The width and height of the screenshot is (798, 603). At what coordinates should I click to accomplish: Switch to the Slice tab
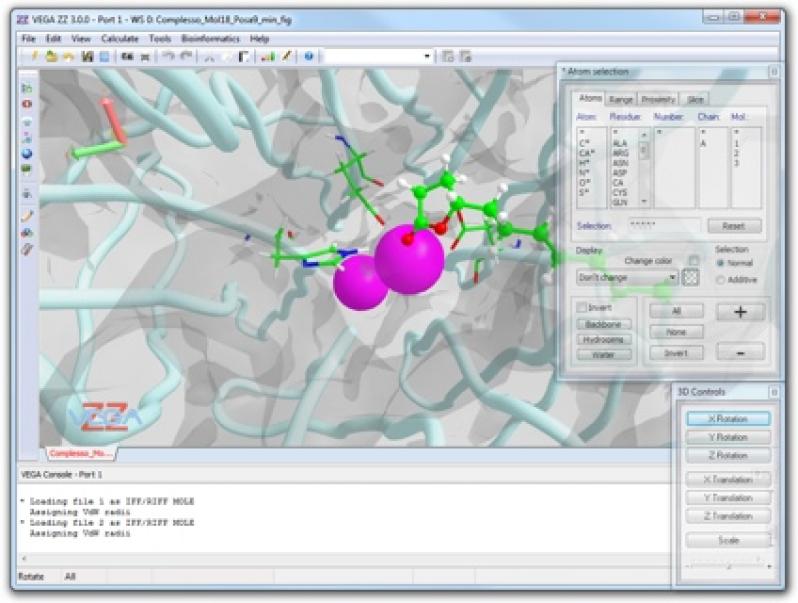pos(695,99)
